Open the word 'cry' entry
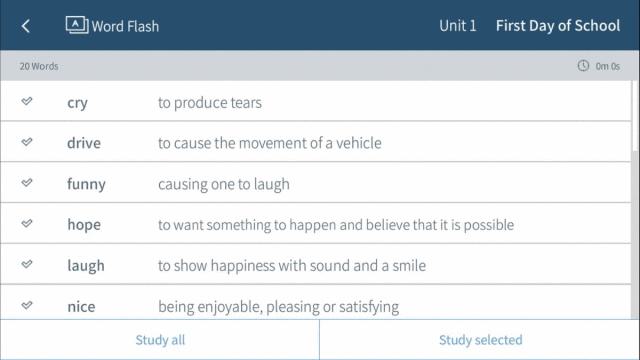640x360 pixels. 316,101
